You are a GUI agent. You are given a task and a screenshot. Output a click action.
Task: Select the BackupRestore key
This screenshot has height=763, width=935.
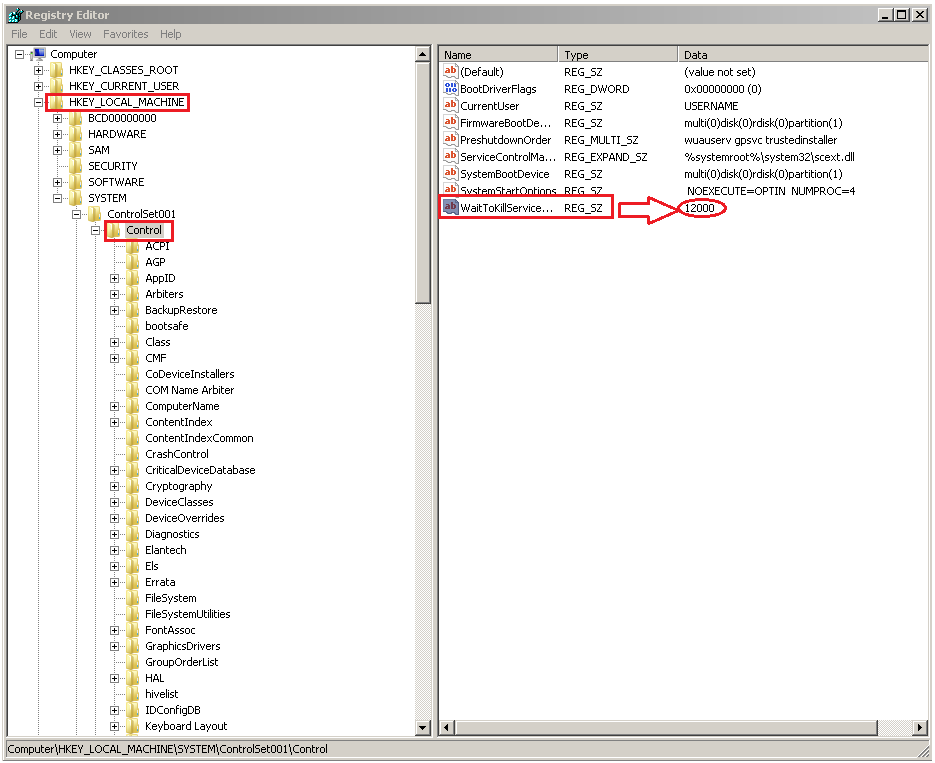(181, 310)
